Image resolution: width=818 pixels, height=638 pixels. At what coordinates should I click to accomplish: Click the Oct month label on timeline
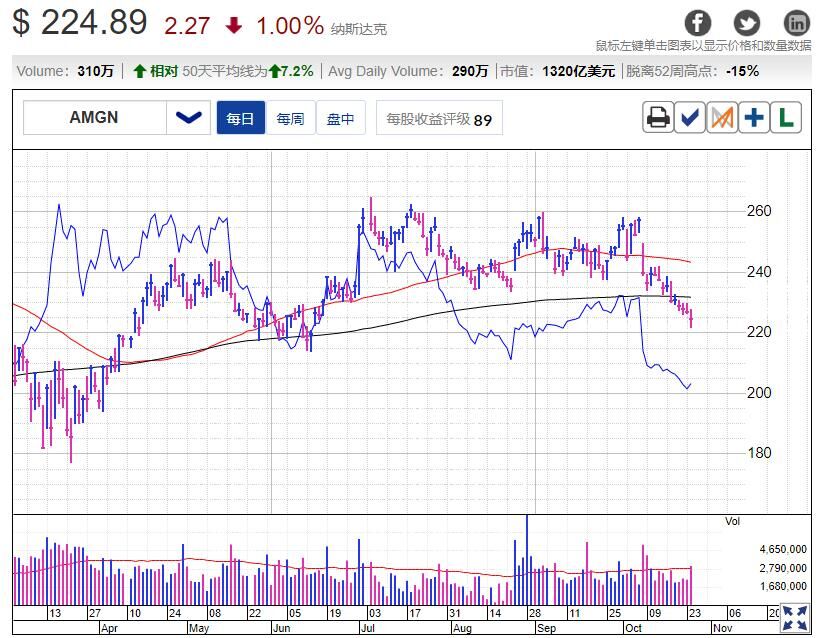pos(633,628)
